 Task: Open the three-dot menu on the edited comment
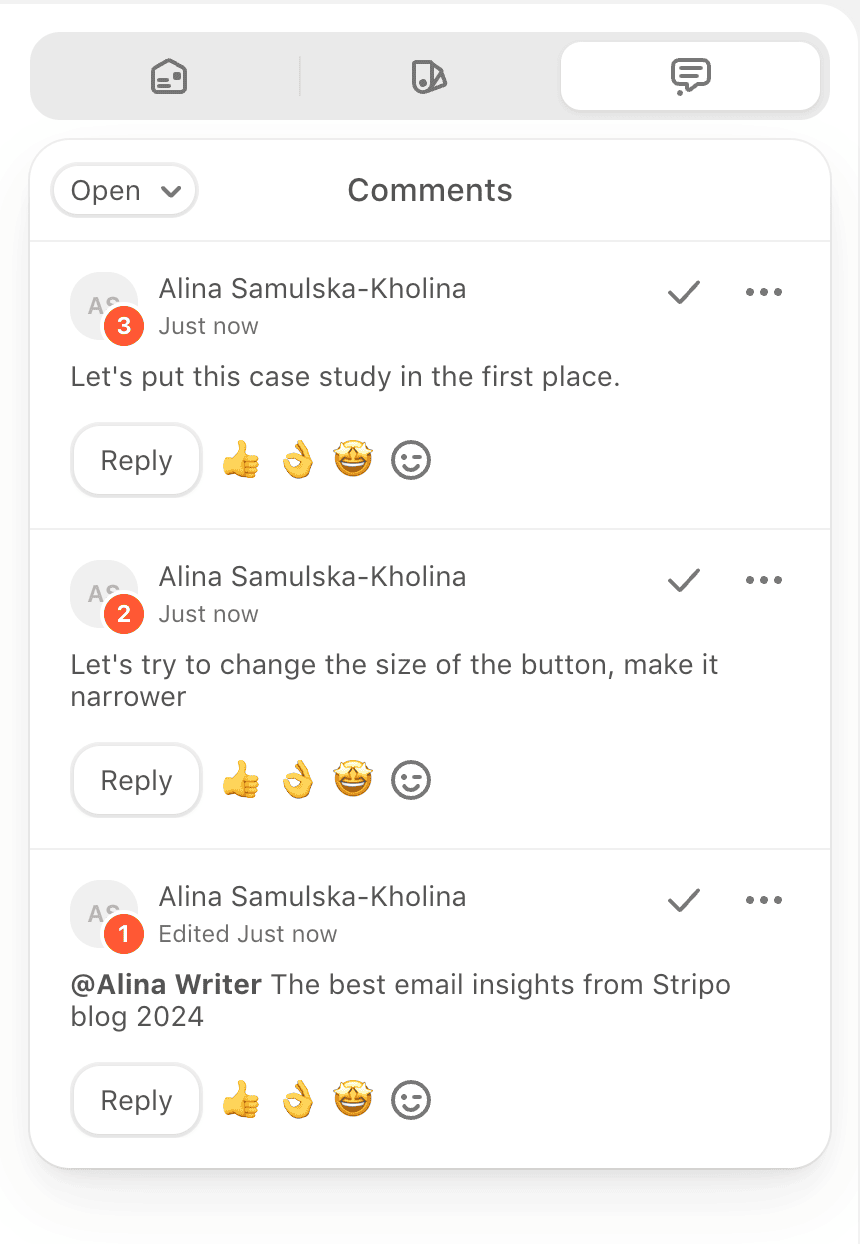764,900
